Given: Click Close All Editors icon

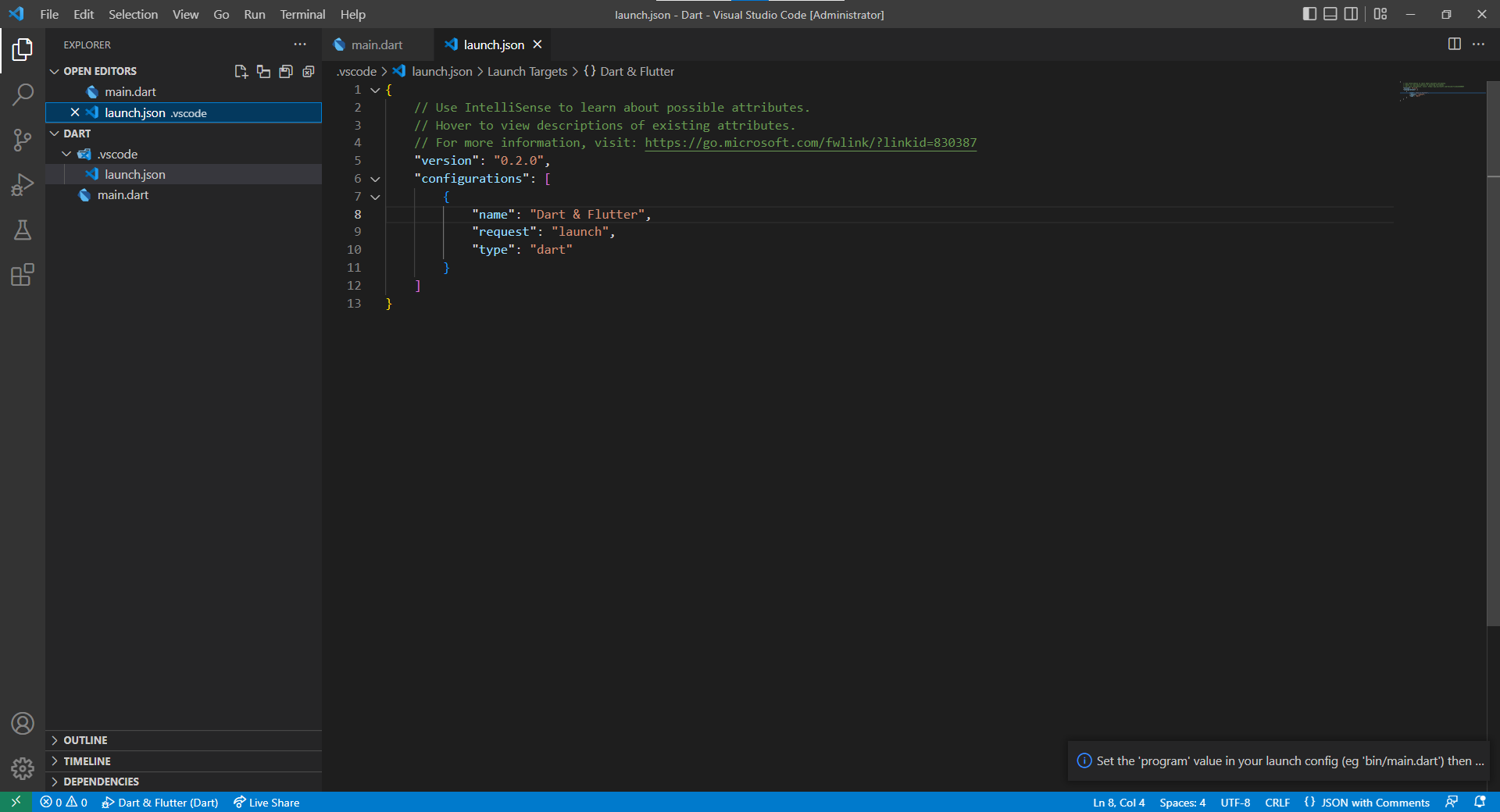Looking at the screenshot, I should tap(308, 72).
